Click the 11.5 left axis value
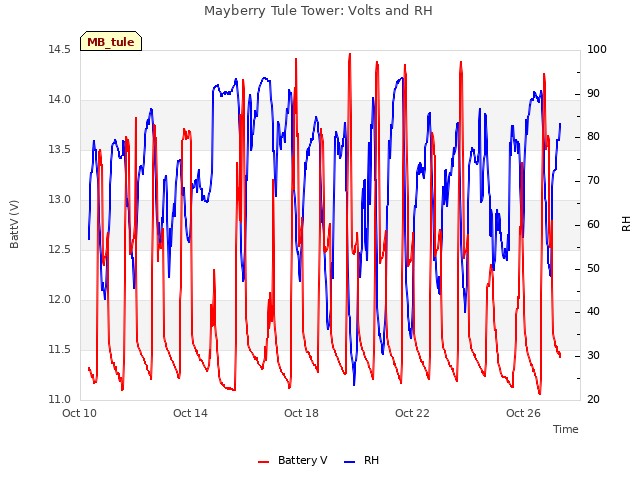640x480 pixels. [59, 349]
